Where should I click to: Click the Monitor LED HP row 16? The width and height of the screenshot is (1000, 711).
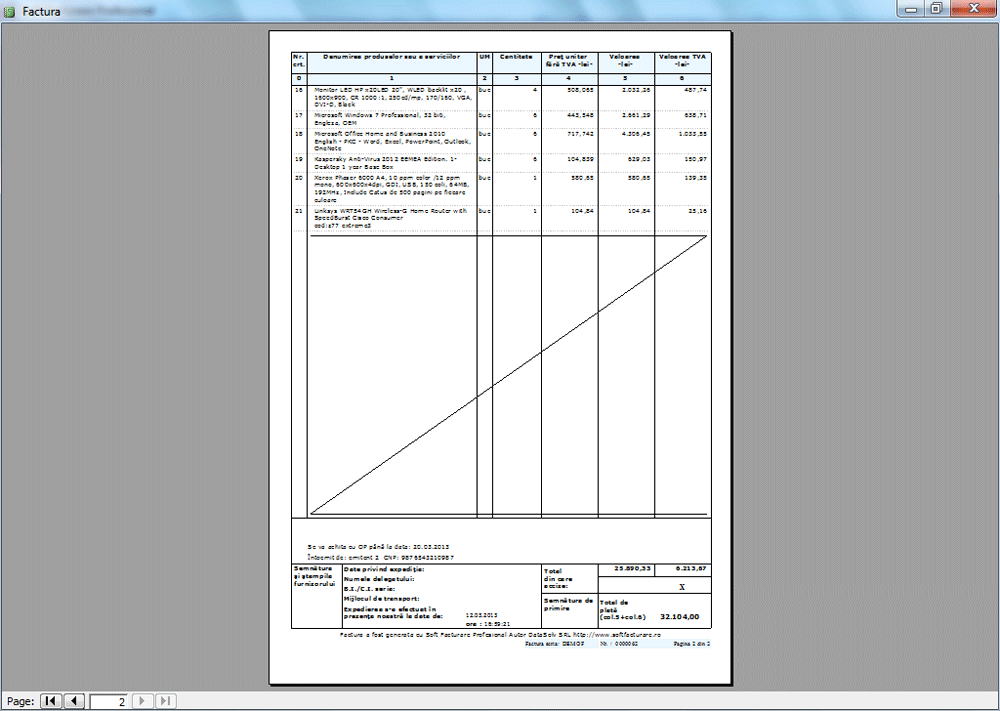tap(390, 96)
